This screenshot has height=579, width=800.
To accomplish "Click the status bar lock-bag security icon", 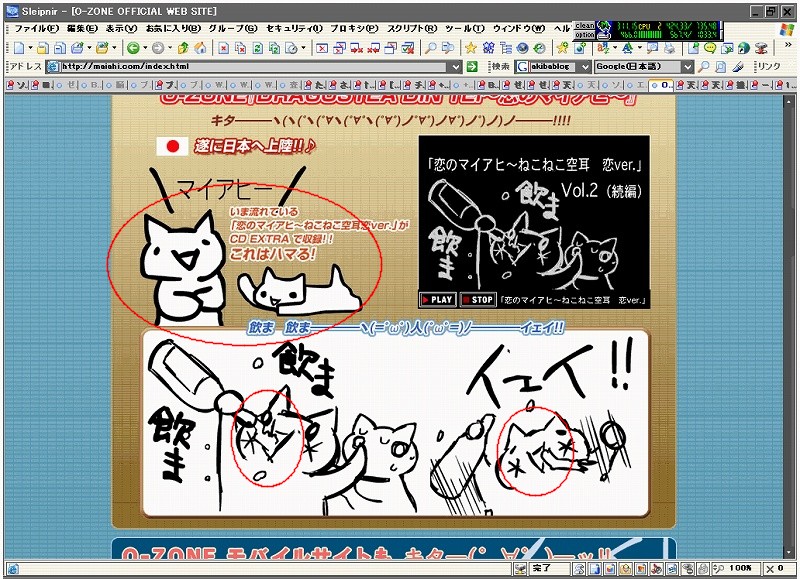I will click(624, 568).
